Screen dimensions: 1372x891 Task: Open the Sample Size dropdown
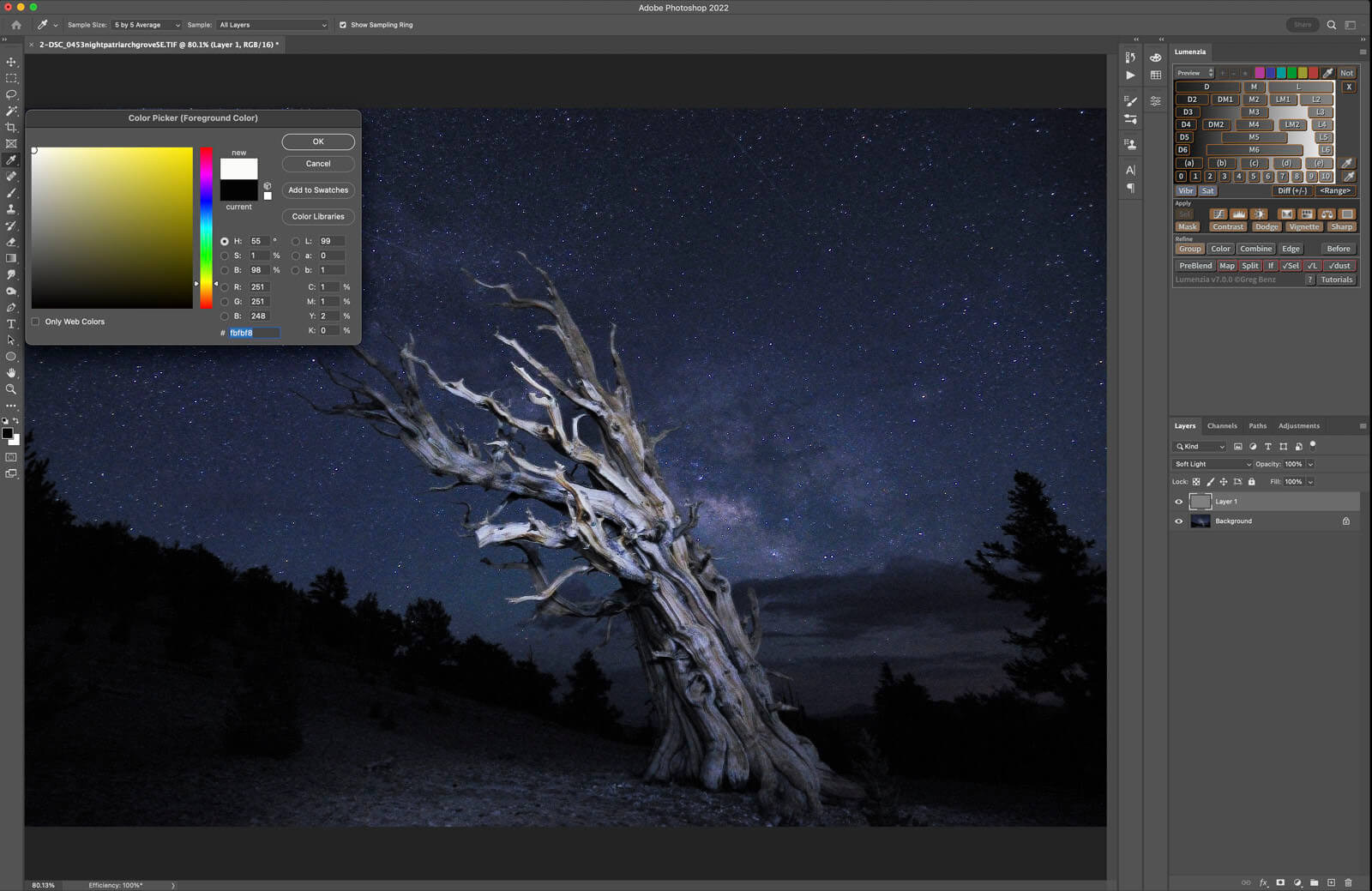point(147,25)
